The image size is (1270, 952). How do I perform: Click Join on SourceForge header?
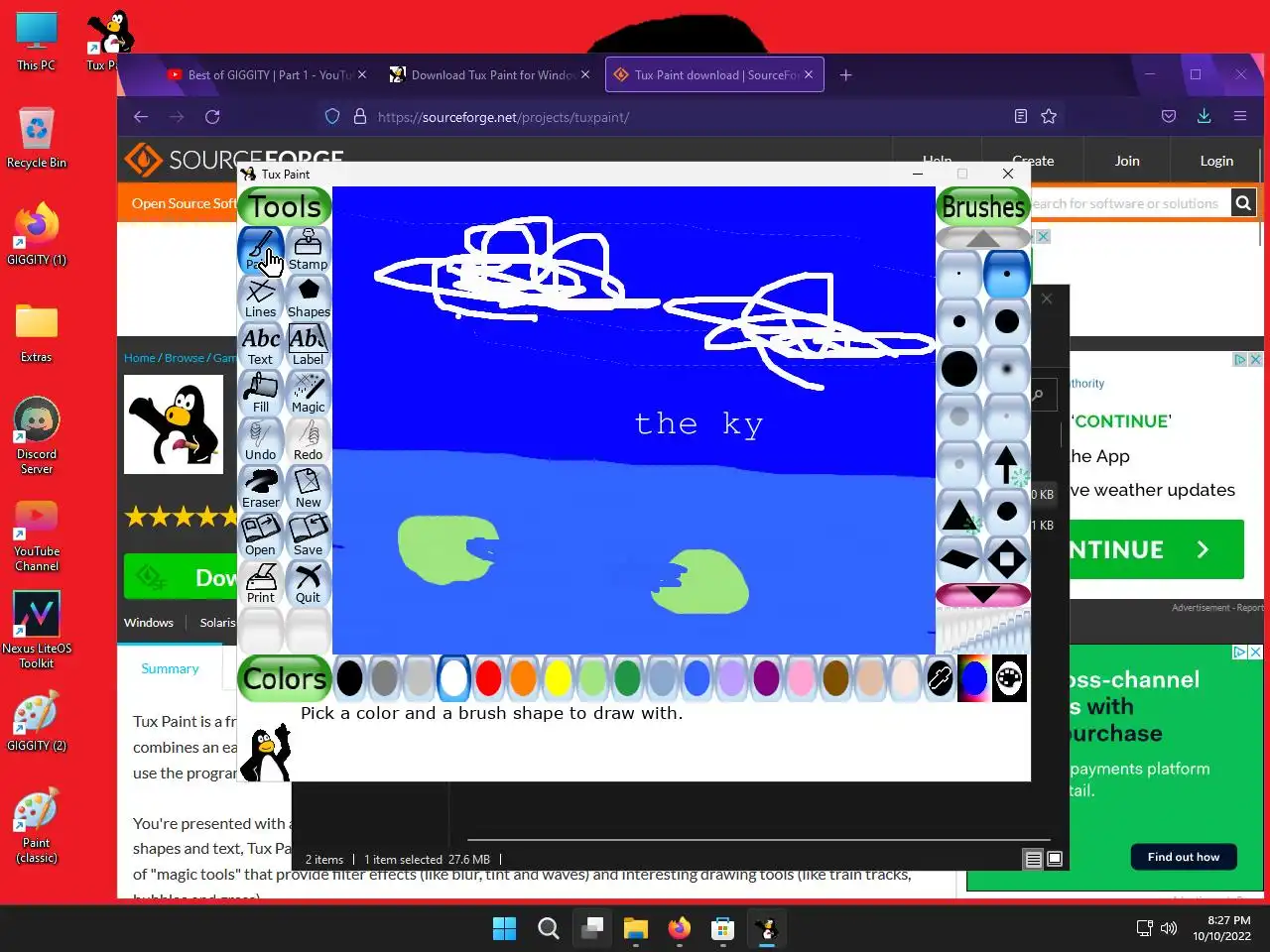click(1127, 161)
